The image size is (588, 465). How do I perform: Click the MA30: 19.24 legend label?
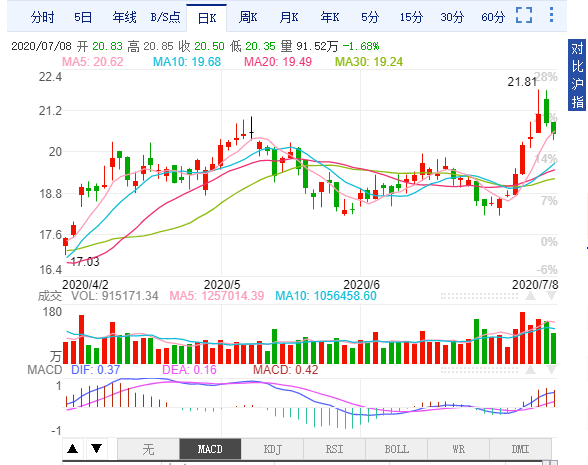click(369, 62)
